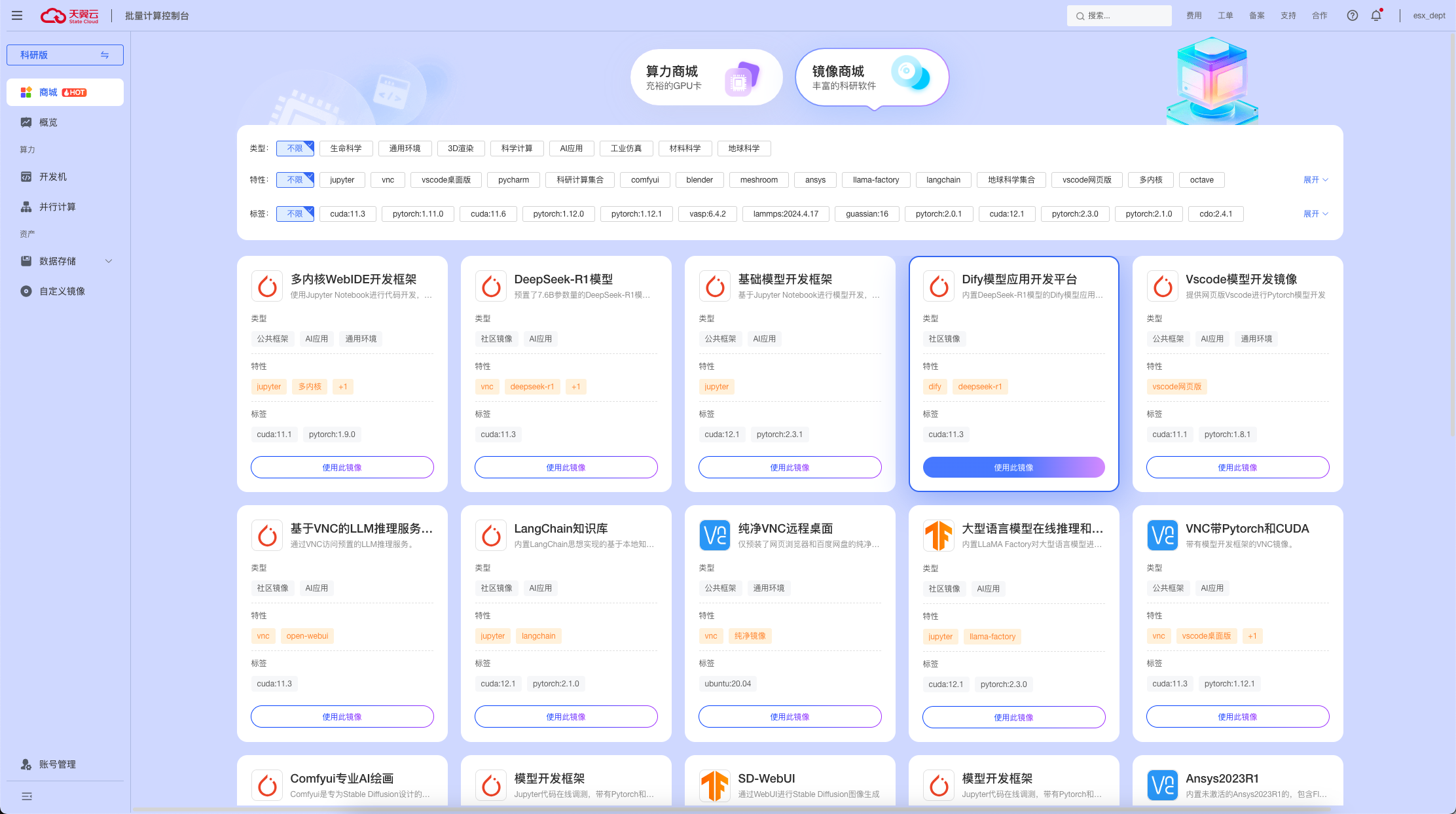Select the llama-factory feature filter

[876, 180]
